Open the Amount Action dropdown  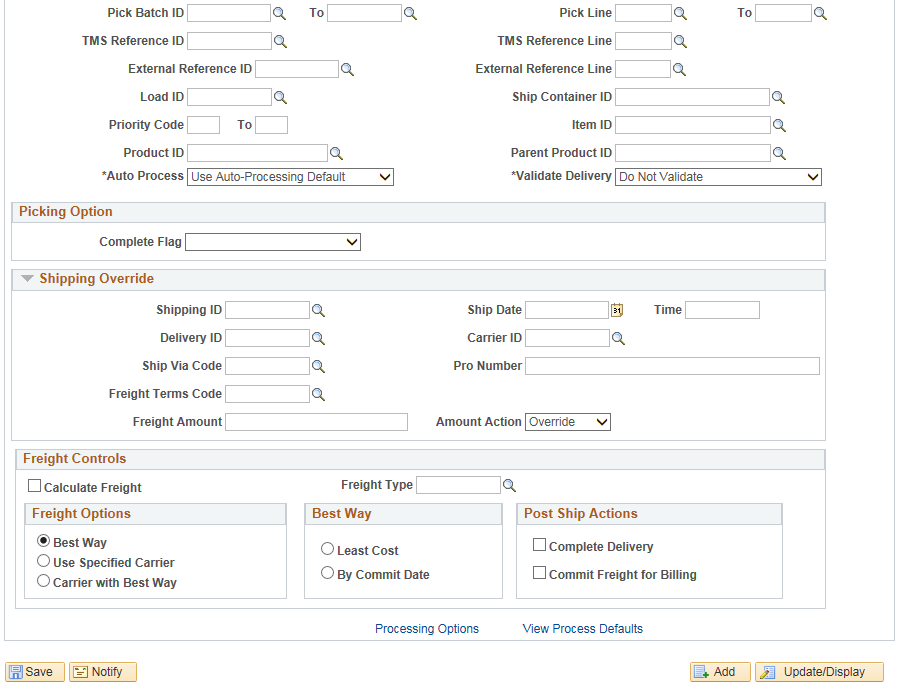(568, 422)
